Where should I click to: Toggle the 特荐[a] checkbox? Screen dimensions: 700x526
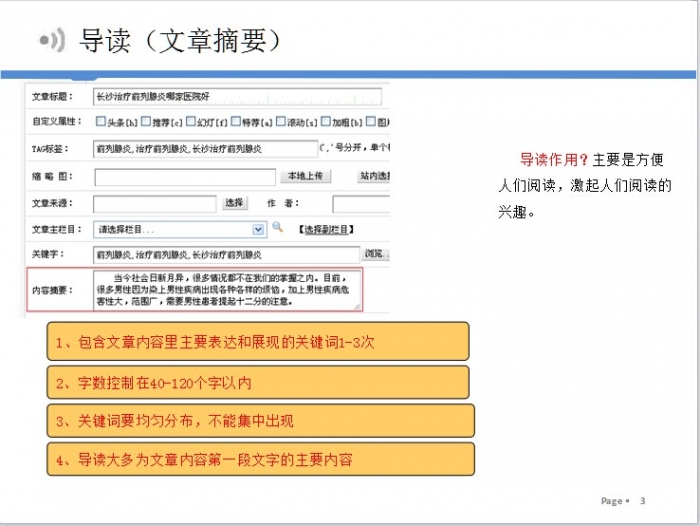click(238, 122)
